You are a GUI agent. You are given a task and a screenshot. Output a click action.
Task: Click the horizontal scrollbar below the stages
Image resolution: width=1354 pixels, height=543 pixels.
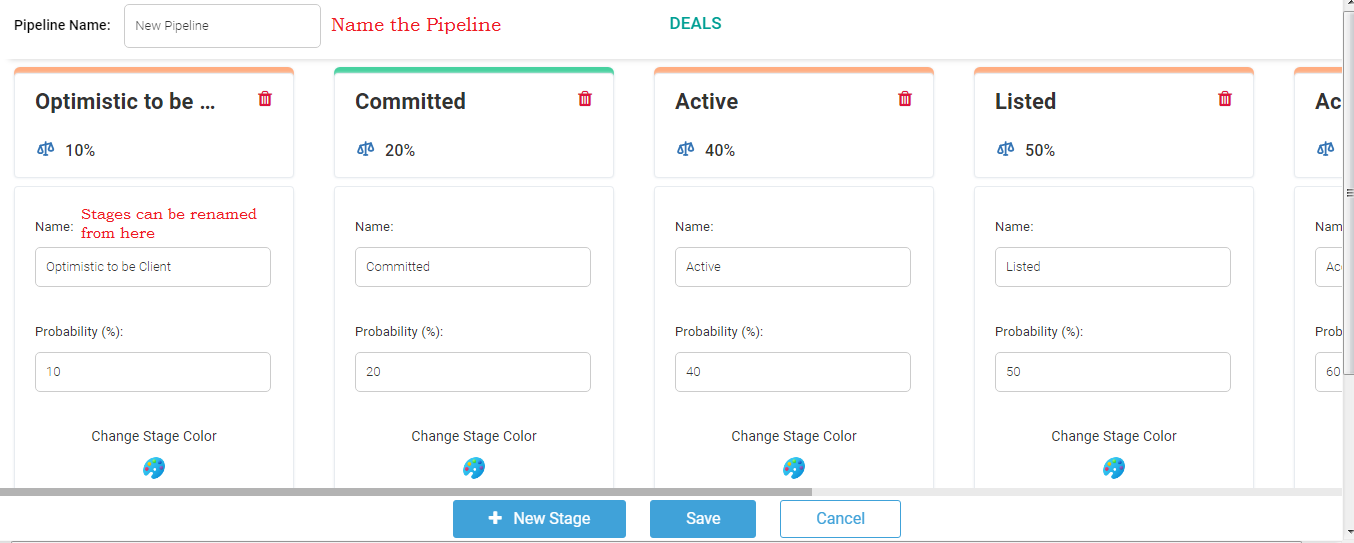coord(406,492)
